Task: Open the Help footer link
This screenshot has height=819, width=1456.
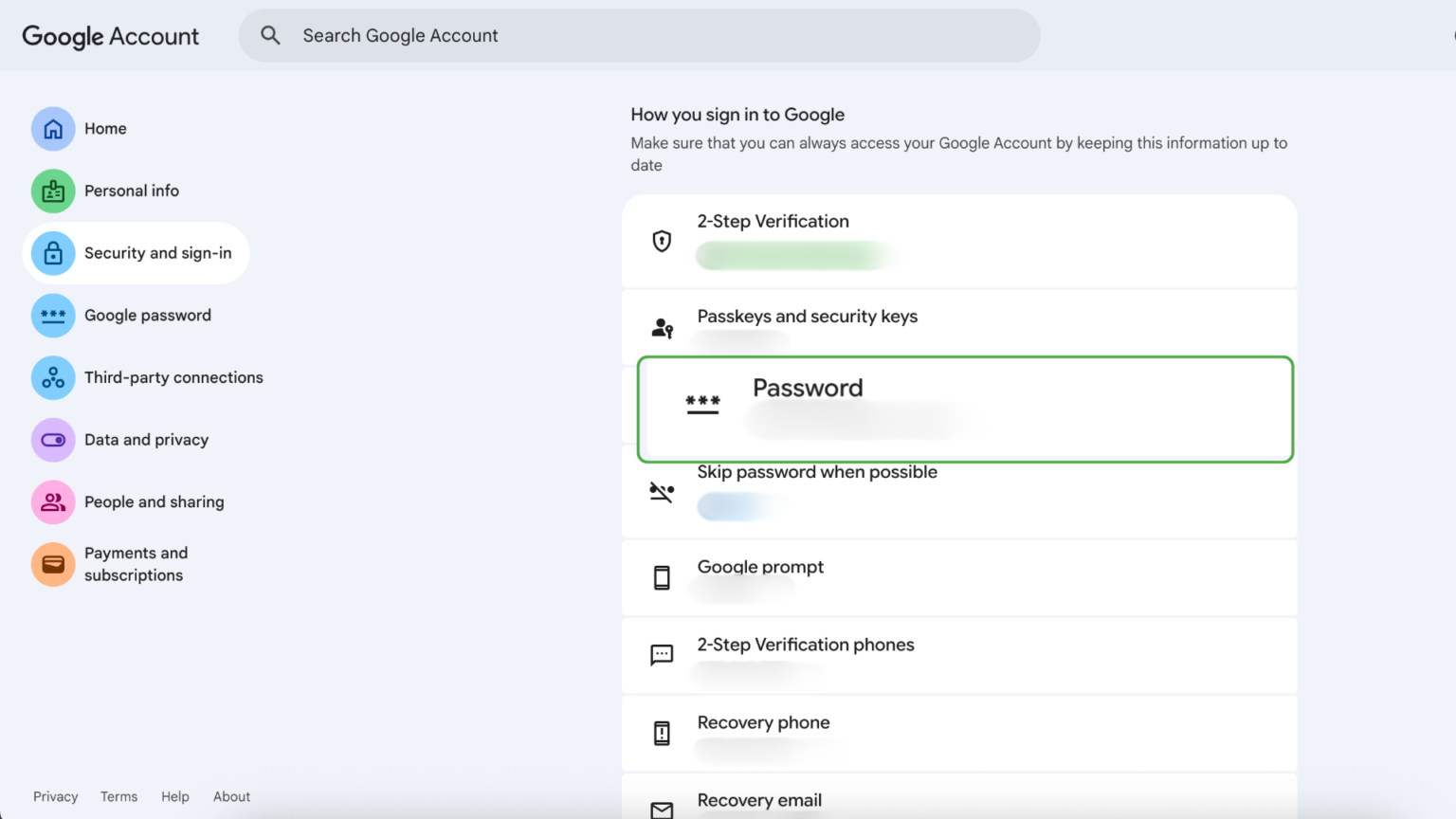Action: 175,797
